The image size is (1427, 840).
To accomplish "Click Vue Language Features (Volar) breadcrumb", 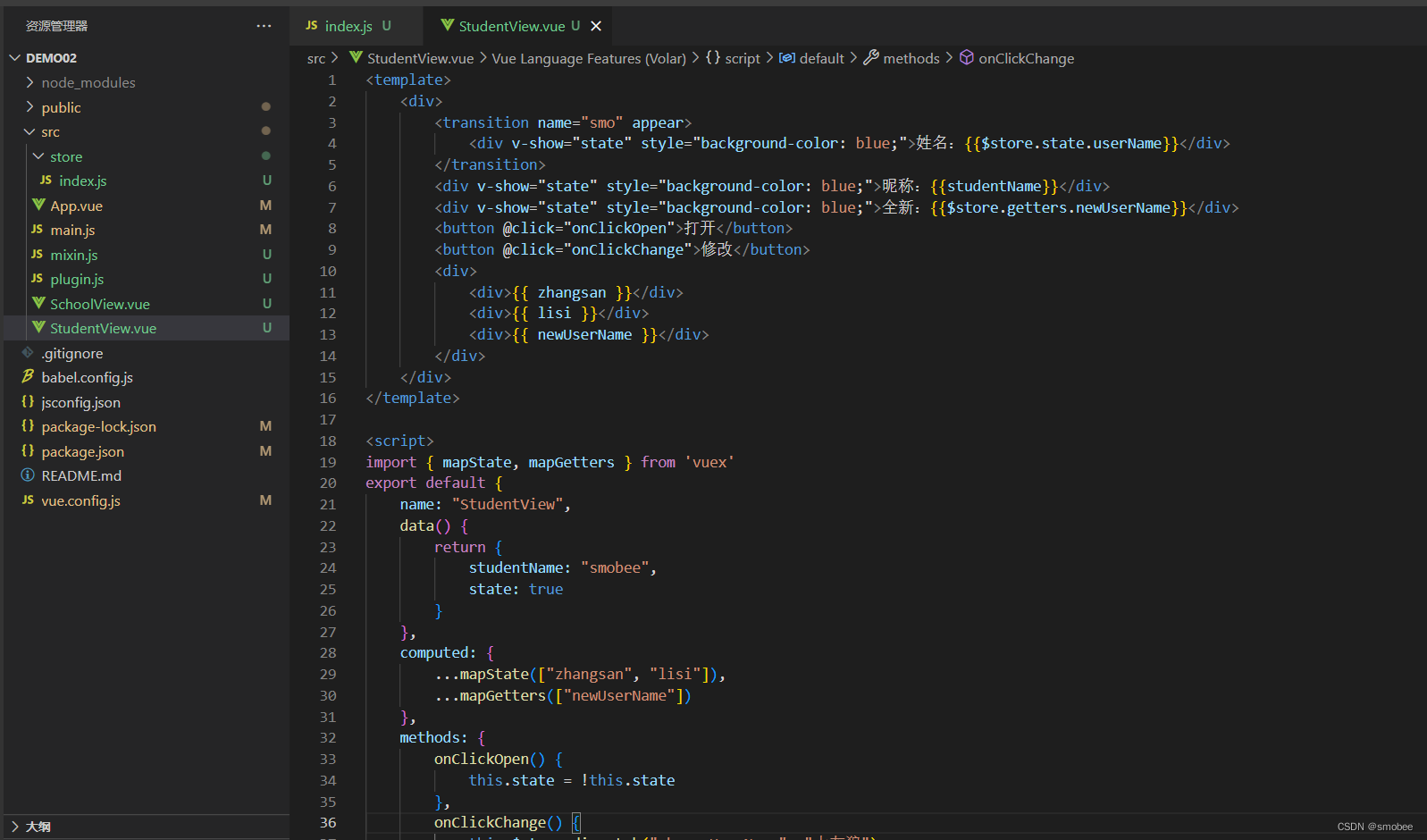I will tap(589, 58).
